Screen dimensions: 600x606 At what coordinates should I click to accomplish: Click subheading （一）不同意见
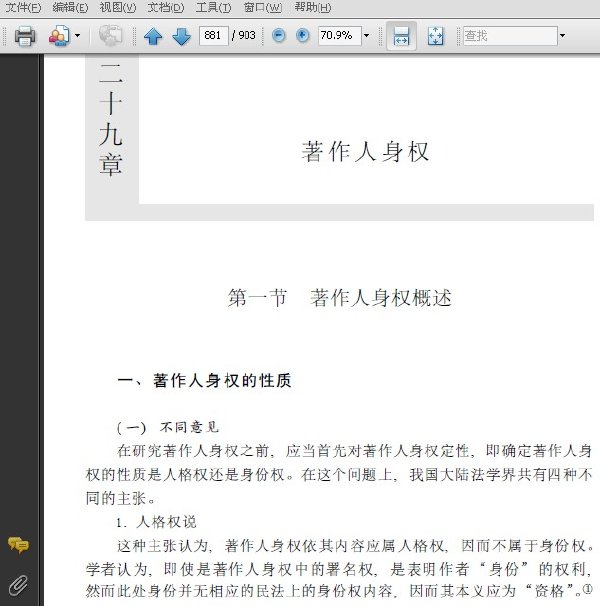(x=168, y=427)
